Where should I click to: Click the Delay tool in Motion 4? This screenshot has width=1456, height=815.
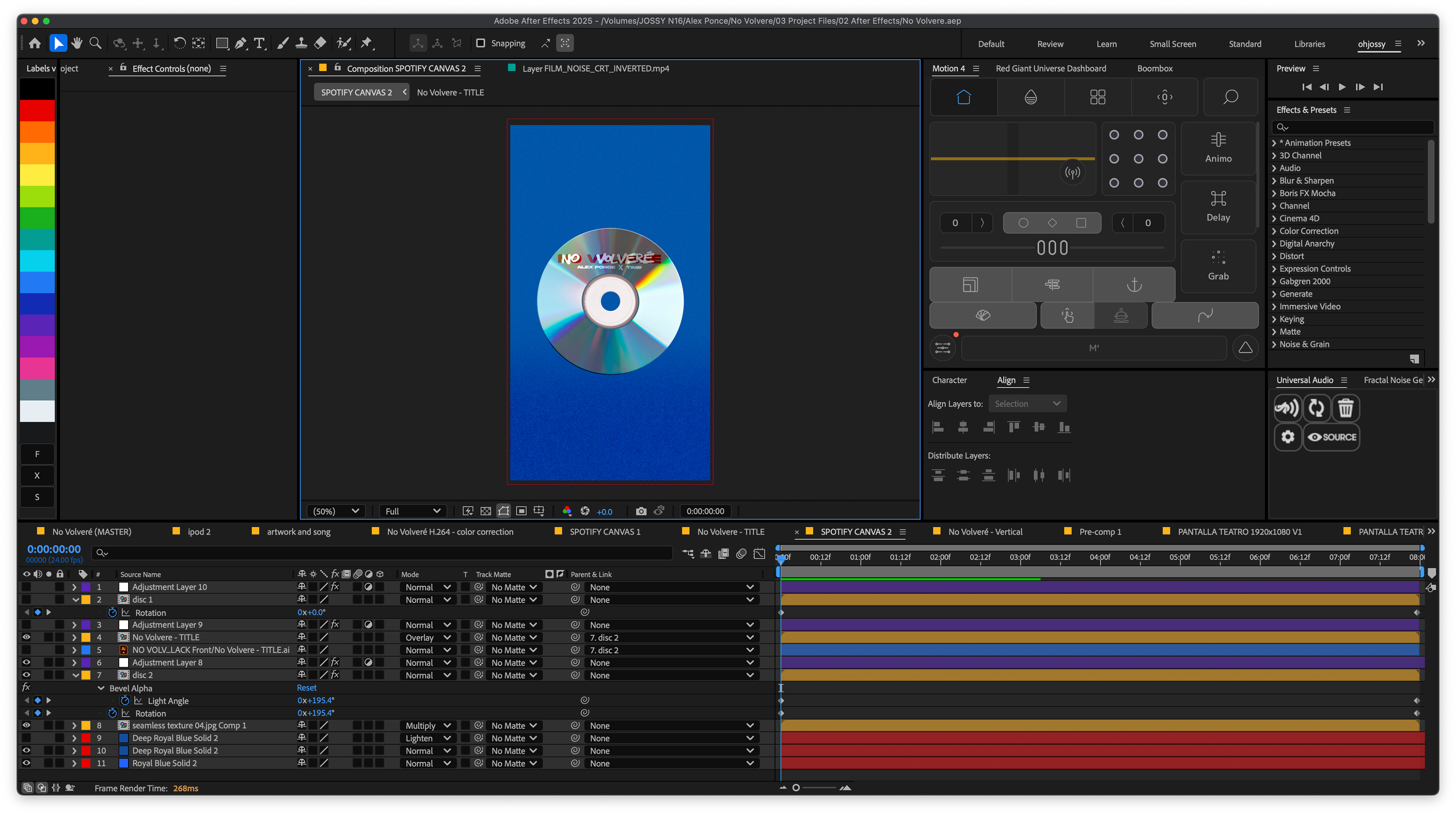tap(1218, 207)
